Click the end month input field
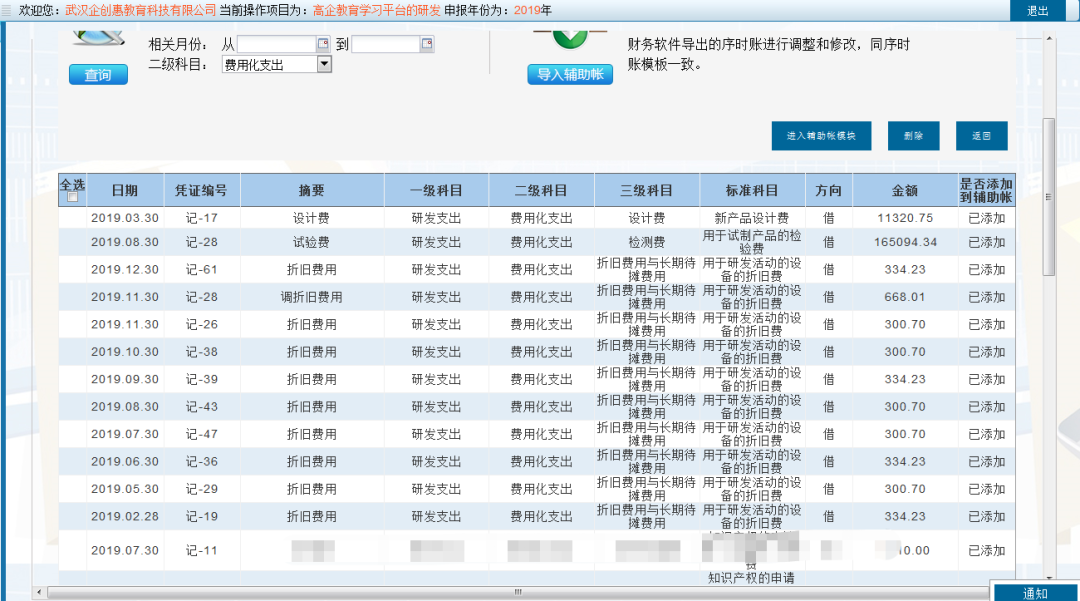 coord(386,44)
